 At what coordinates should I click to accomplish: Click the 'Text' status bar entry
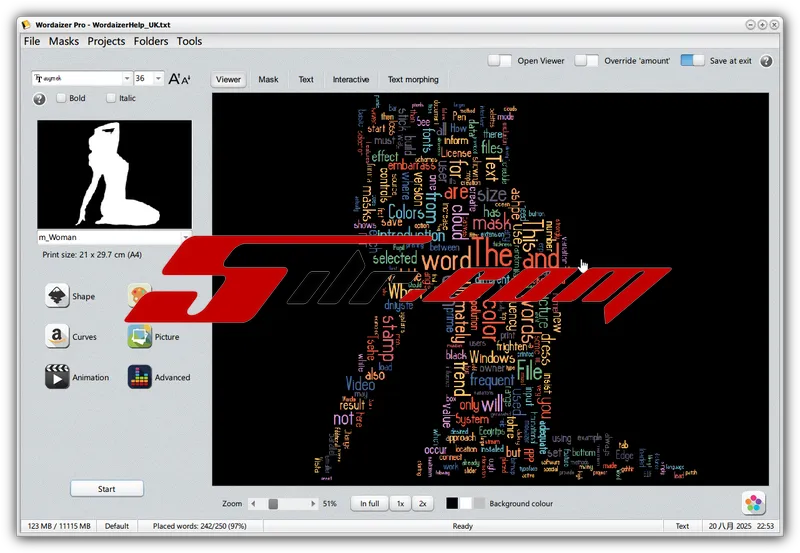pyautogui.click(x=682, y=526)
